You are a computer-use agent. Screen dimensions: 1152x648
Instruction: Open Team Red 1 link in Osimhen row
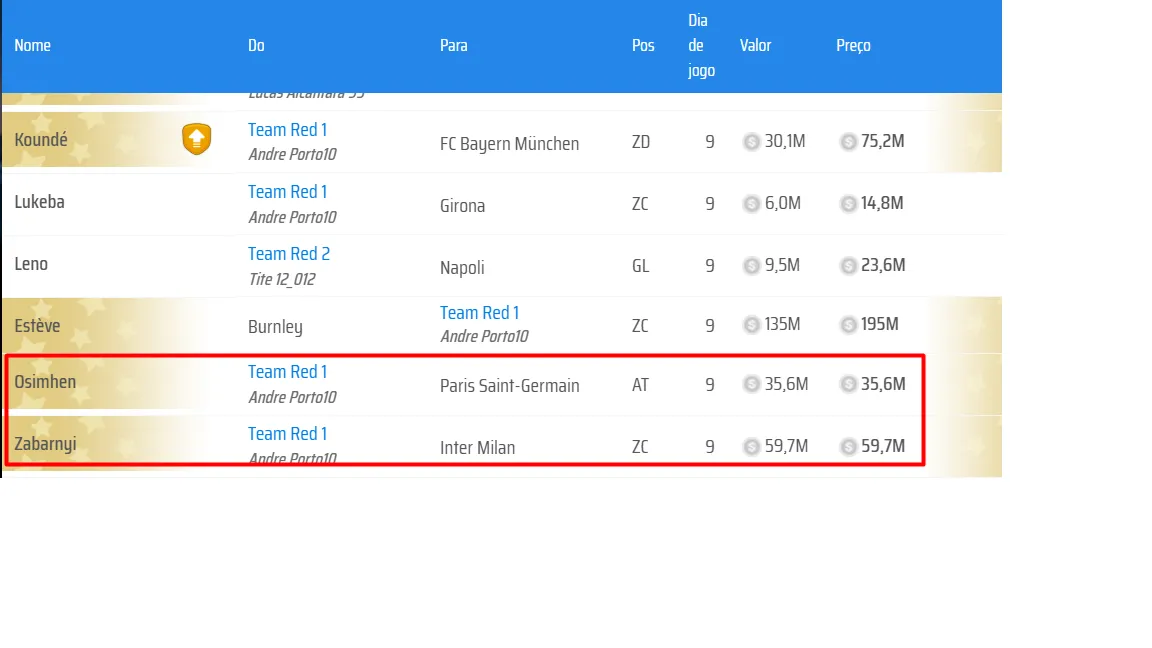(x=287, y=372)
